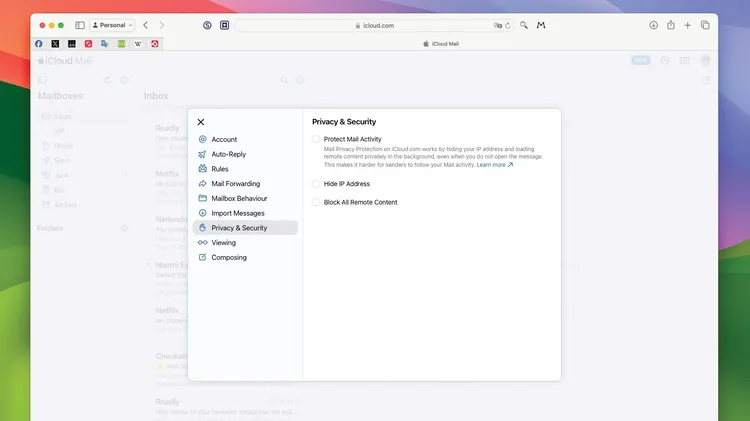Viewport: 750px width, 421px height.
Task: Click the iCloud Mail logo in page header
Action: [65, 61]
